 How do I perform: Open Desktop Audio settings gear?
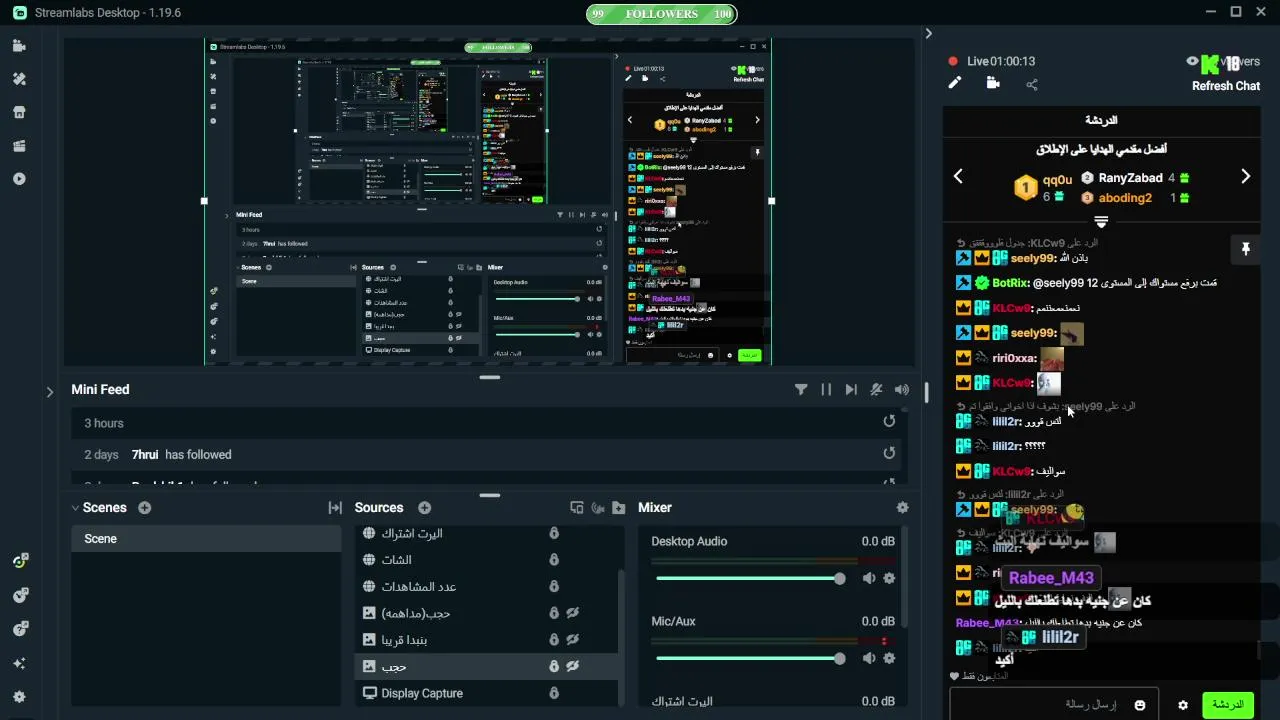(889, 578)
